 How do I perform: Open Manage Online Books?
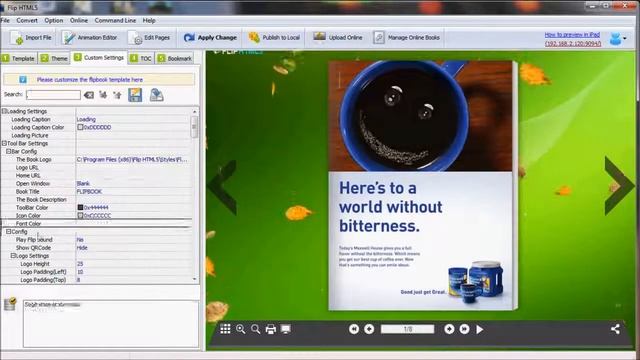[407, 38]
